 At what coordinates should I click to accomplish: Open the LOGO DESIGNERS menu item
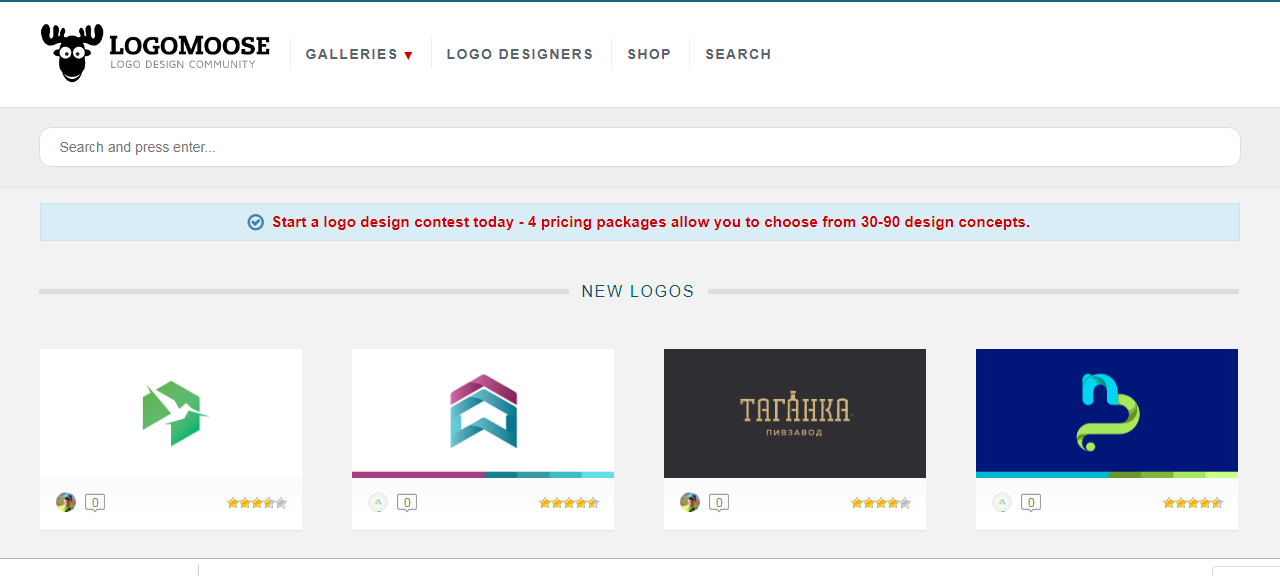[x=520, y=54]
